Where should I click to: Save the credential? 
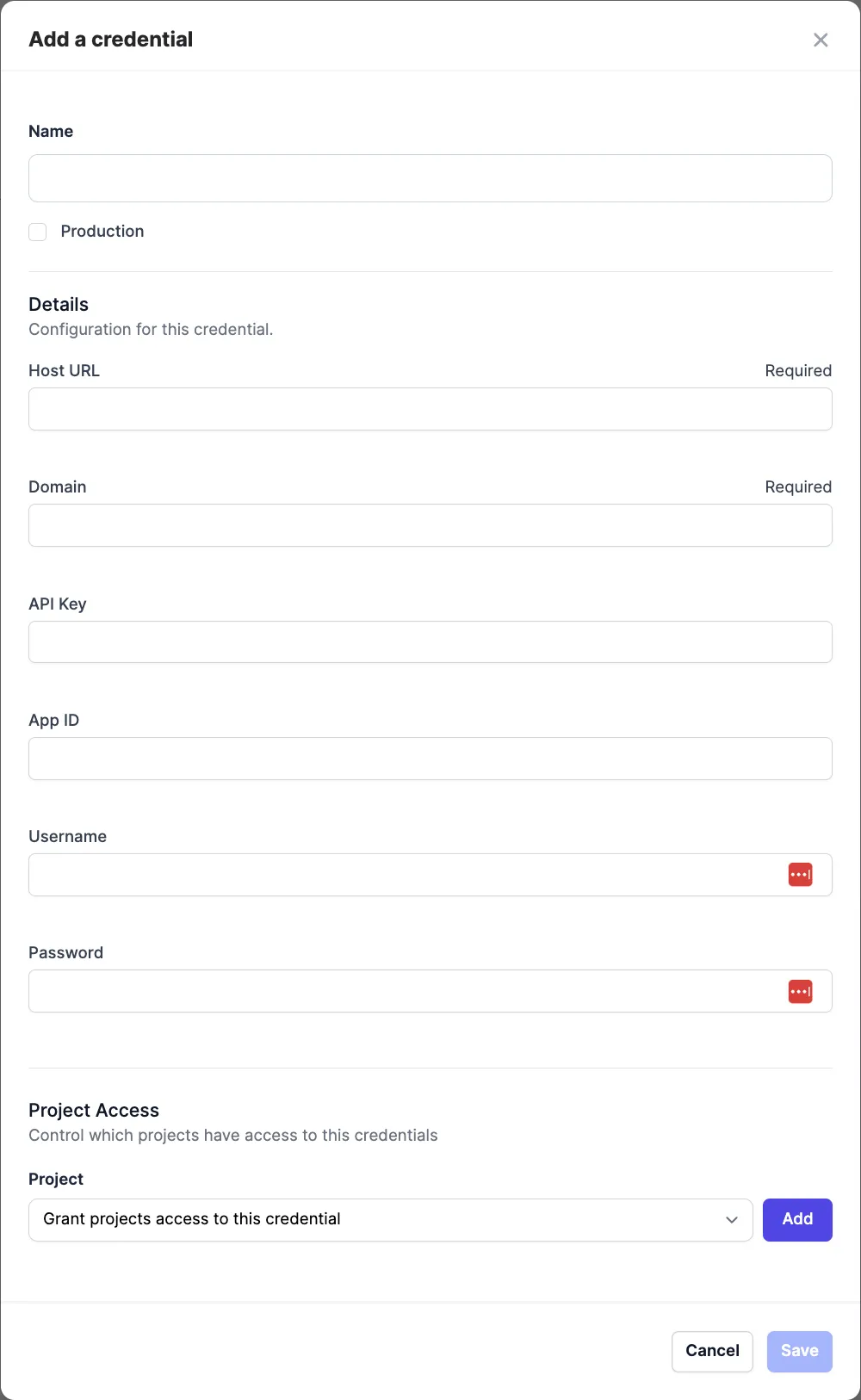(799, 1351)
